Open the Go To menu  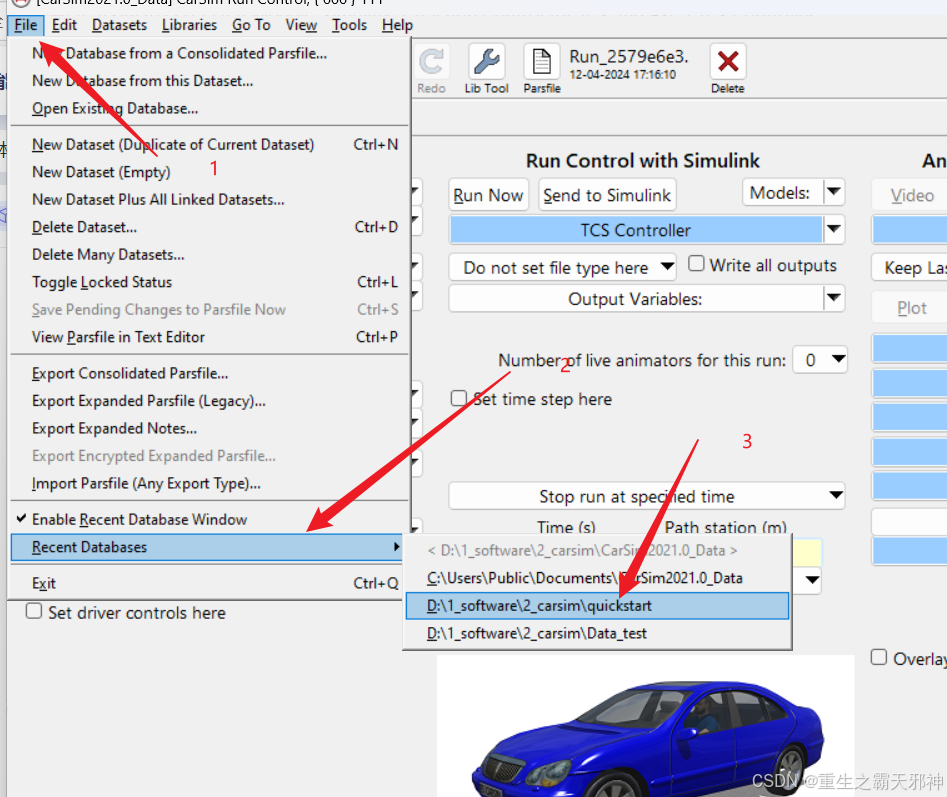click(x=251, y=25)
